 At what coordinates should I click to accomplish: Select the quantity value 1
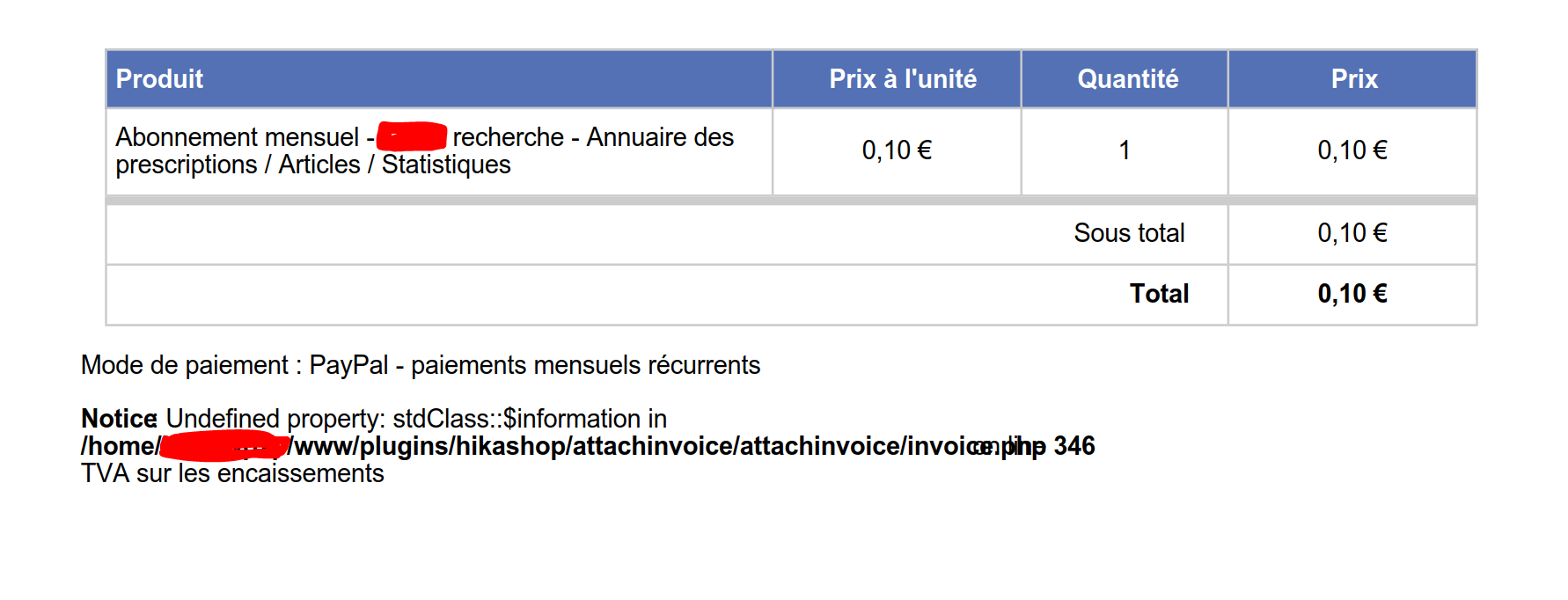1124,150
